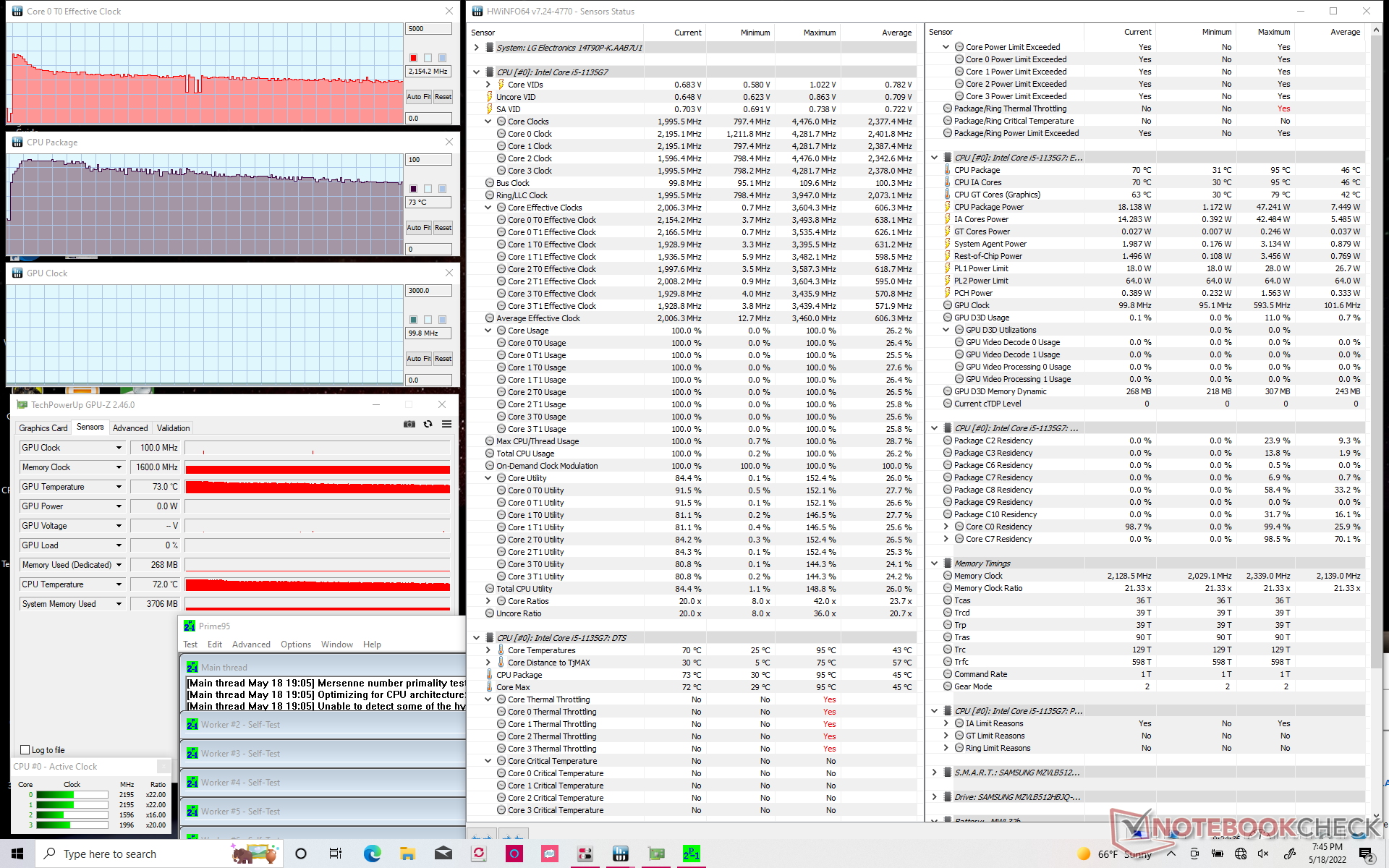Open the Prime95 Options menu
This screenshot has width=1389, height=868.
(x=295, y=644)
